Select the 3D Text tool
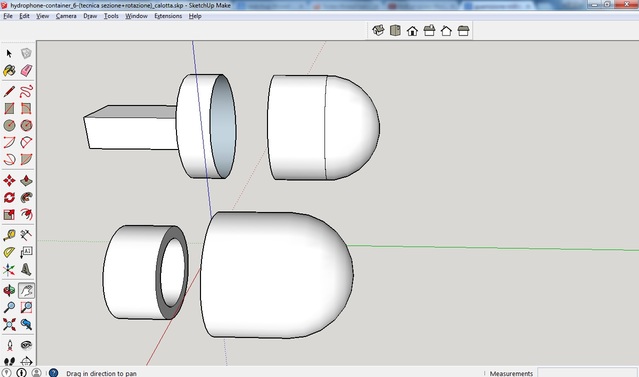Screen dimensions: 639x377 [x=26, y=269]
